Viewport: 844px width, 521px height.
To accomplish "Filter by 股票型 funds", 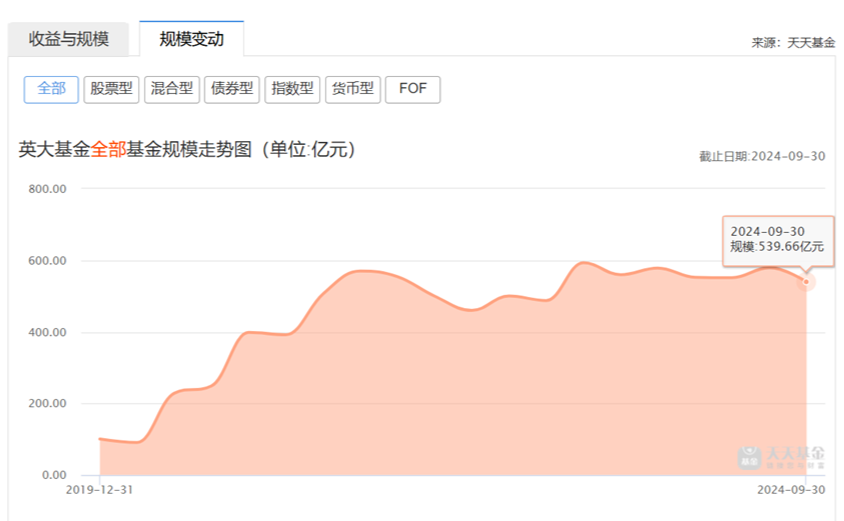I will pyautogui.click(x=111, y=89).
